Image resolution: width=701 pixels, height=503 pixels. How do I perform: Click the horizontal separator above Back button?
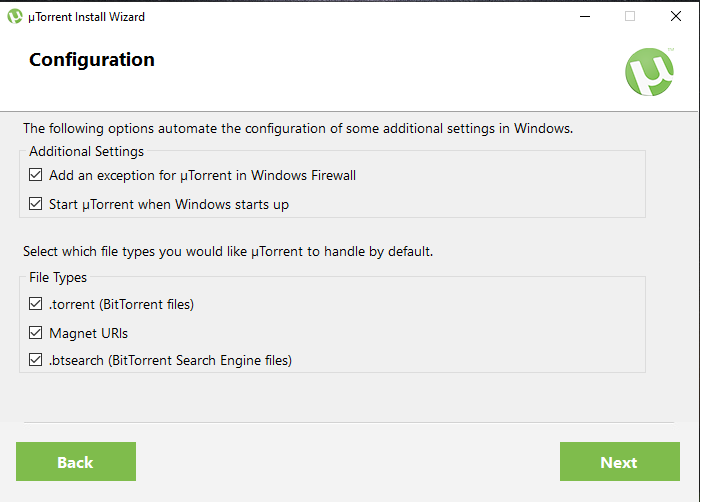[x=349, y=422]
